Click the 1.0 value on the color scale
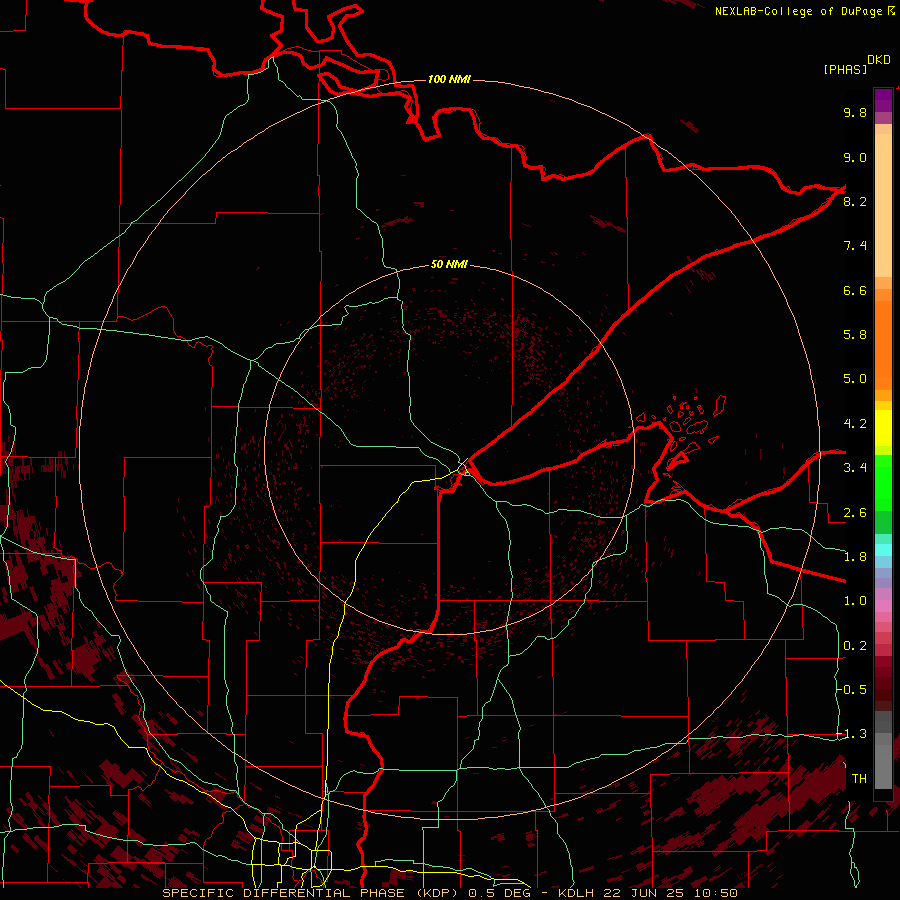Viewport: 900px width, 900px height. (x=855, y=601)
